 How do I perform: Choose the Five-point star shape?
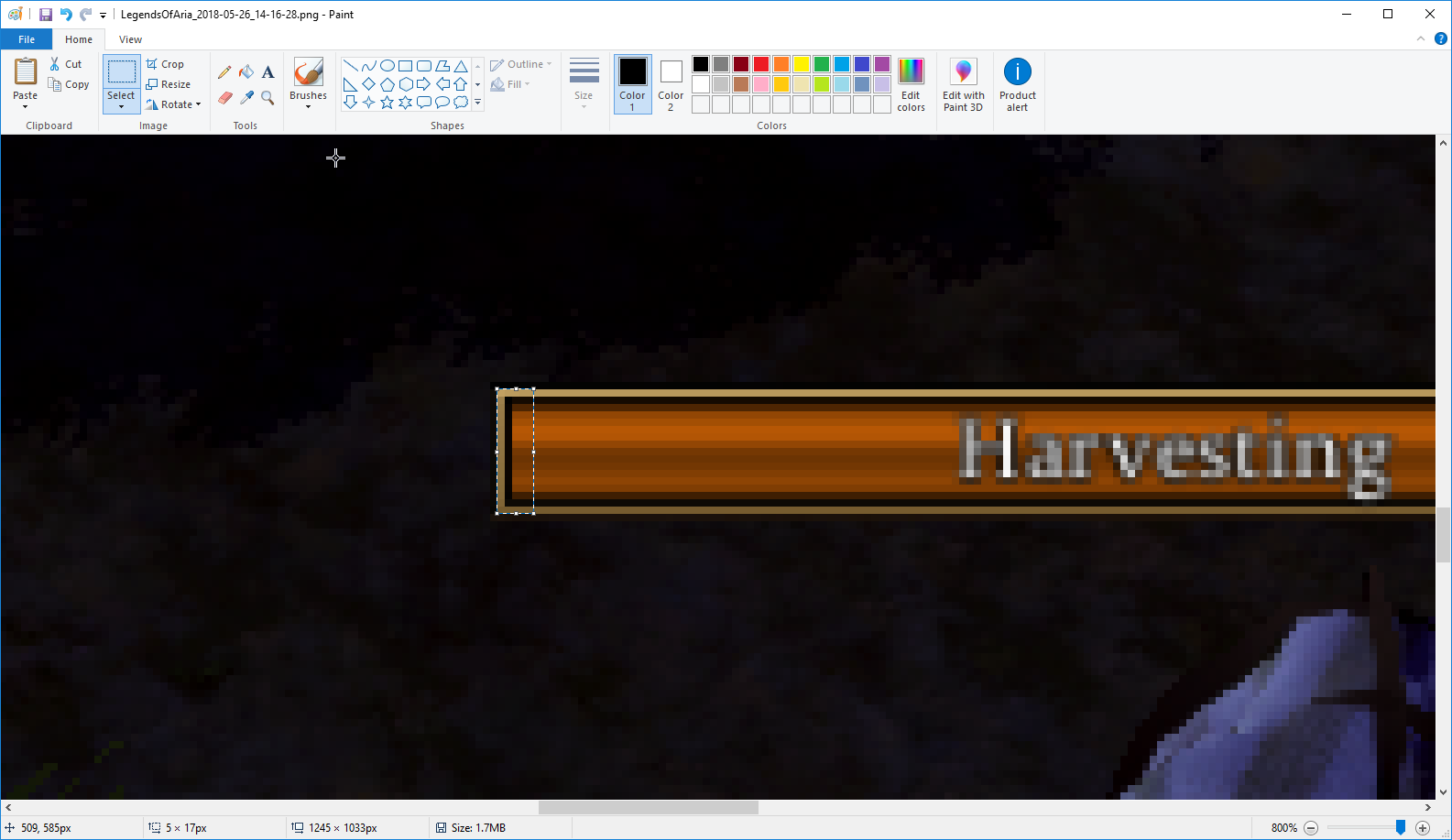point(387,103)
